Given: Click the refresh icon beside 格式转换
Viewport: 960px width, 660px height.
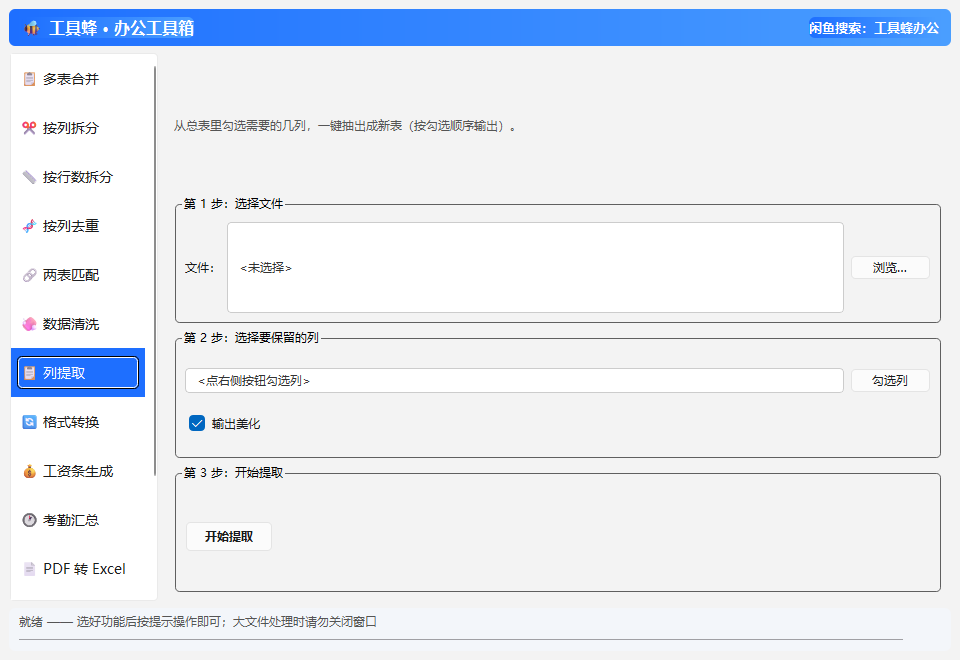Looking at the screenshot, I should point(29,422).
